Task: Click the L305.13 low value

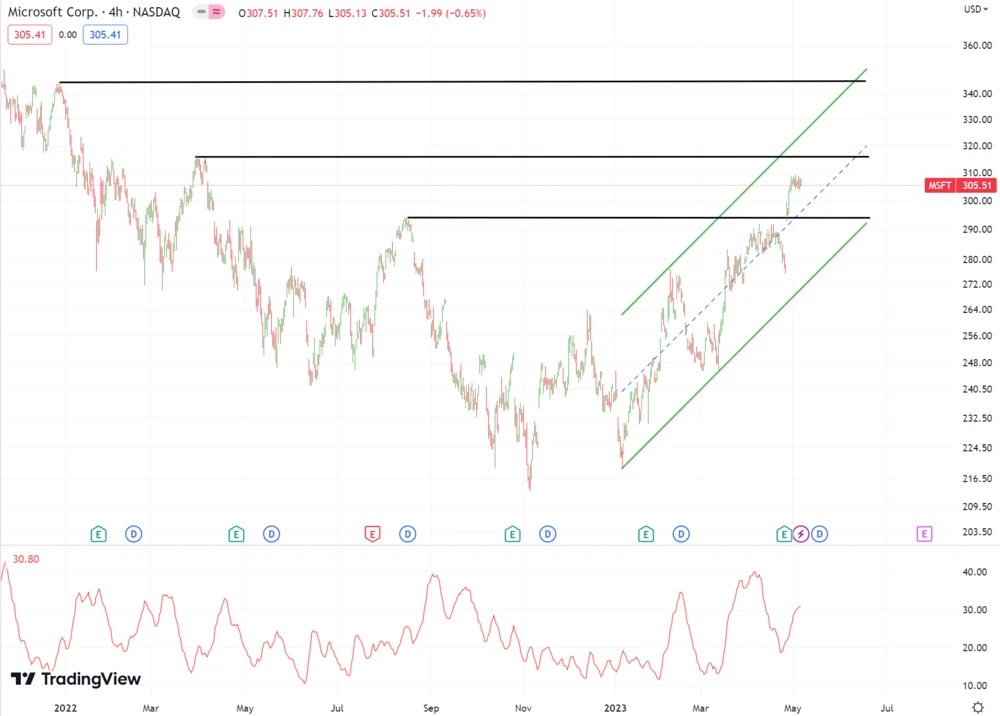Action: pyautogui.click(x=348, y=13)
